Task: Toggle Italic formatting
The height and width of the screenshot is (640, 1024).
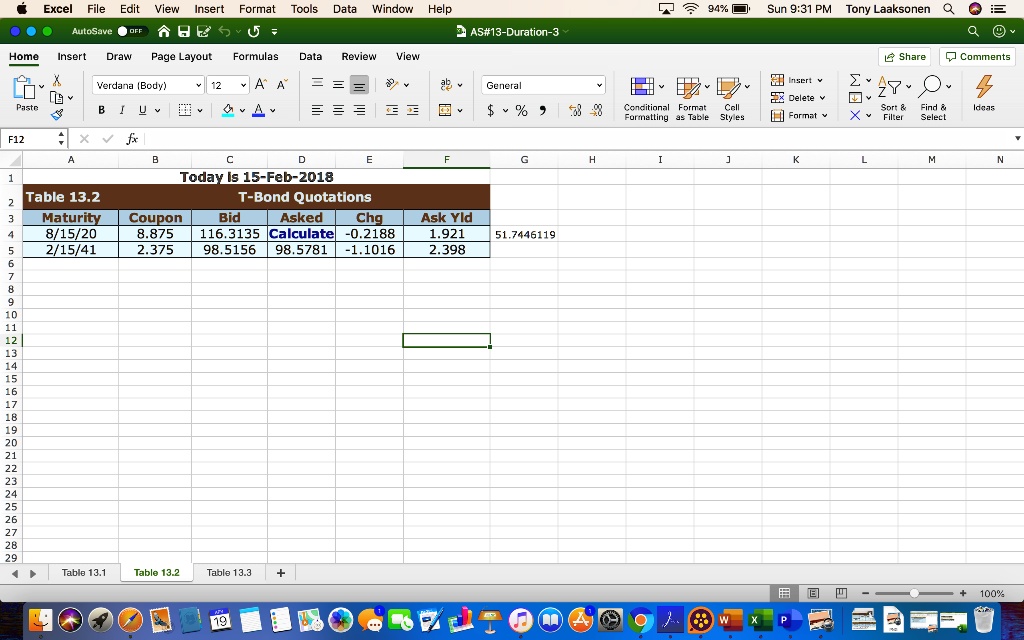Action: [x=121, y=110]
